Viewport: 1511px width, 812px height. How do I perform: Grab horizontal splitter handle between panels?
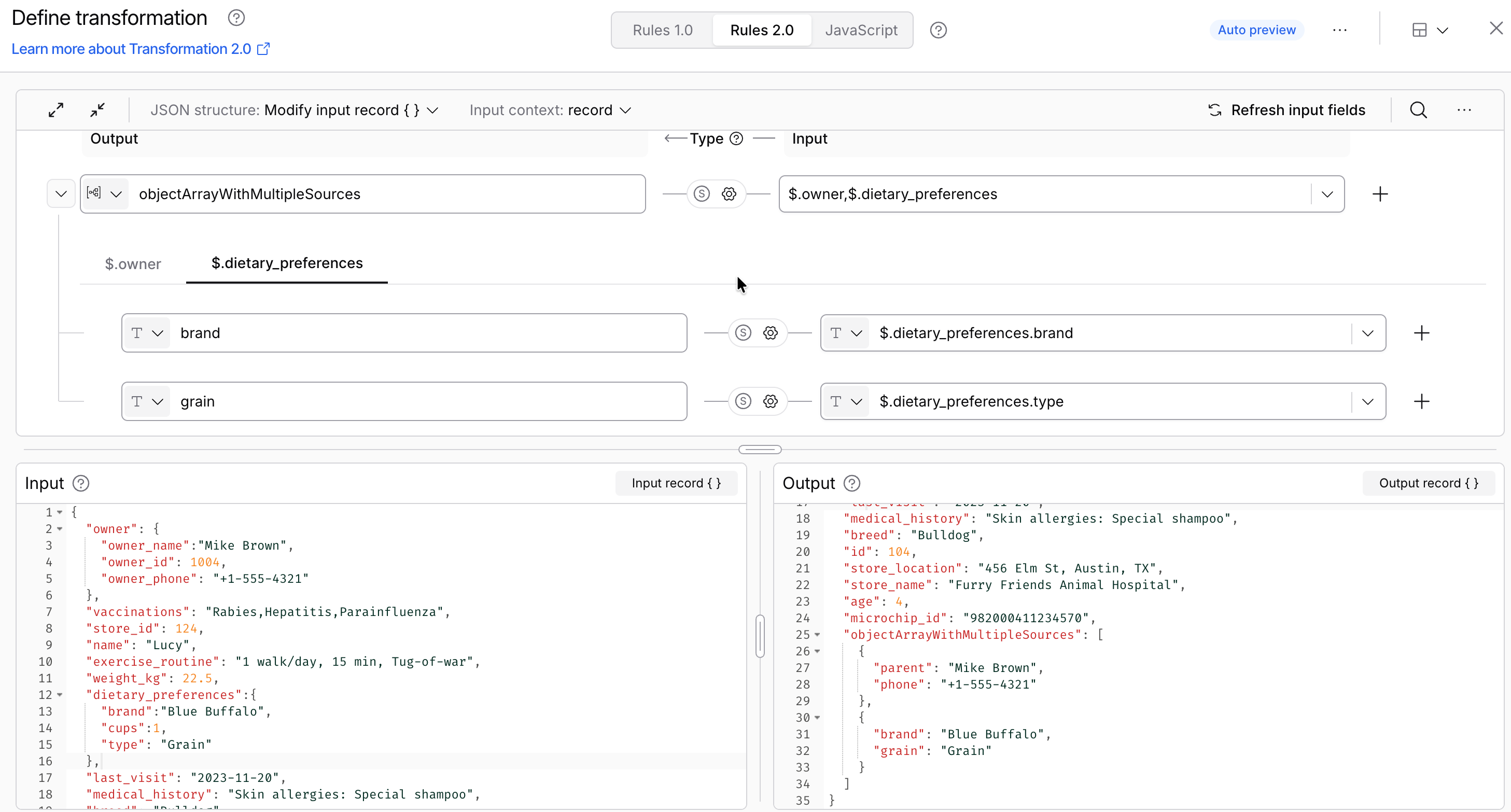[x=760, y=450]
